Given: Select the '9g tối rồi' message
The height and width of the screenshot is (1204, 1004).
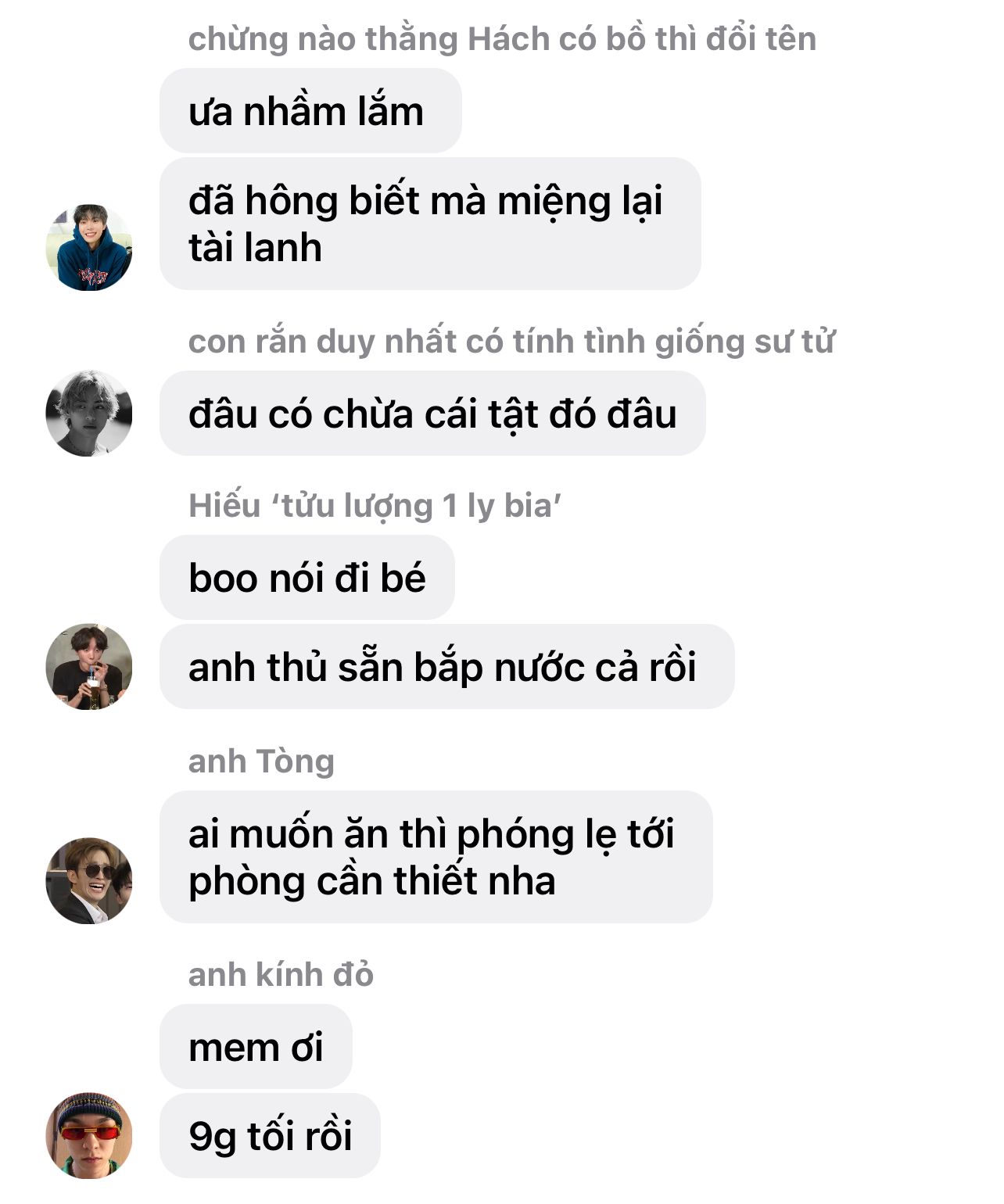Looking at the screenshot, I should pyautogui.click(x=270, y=1136).
